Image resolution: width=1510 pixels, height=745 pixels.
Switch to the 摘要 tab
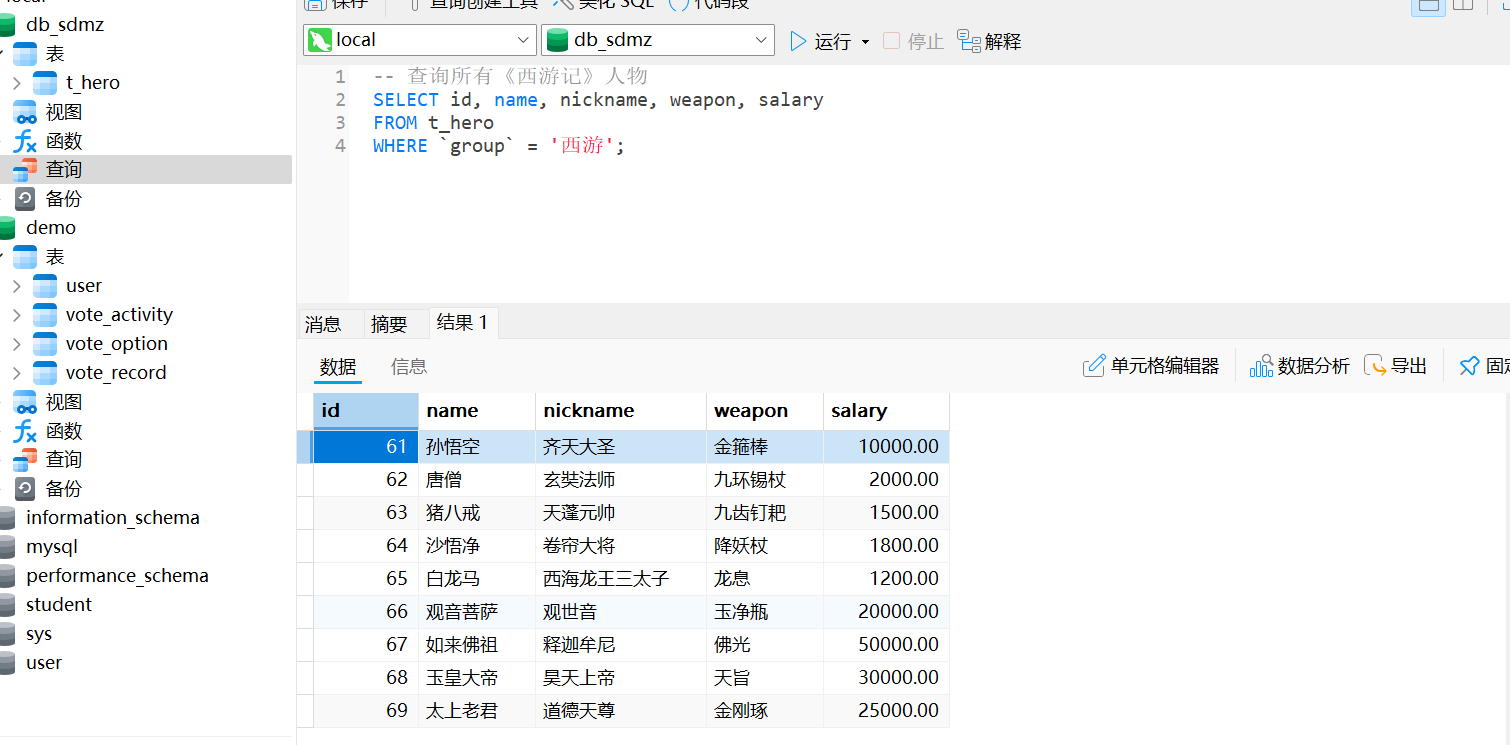(389, 324)
